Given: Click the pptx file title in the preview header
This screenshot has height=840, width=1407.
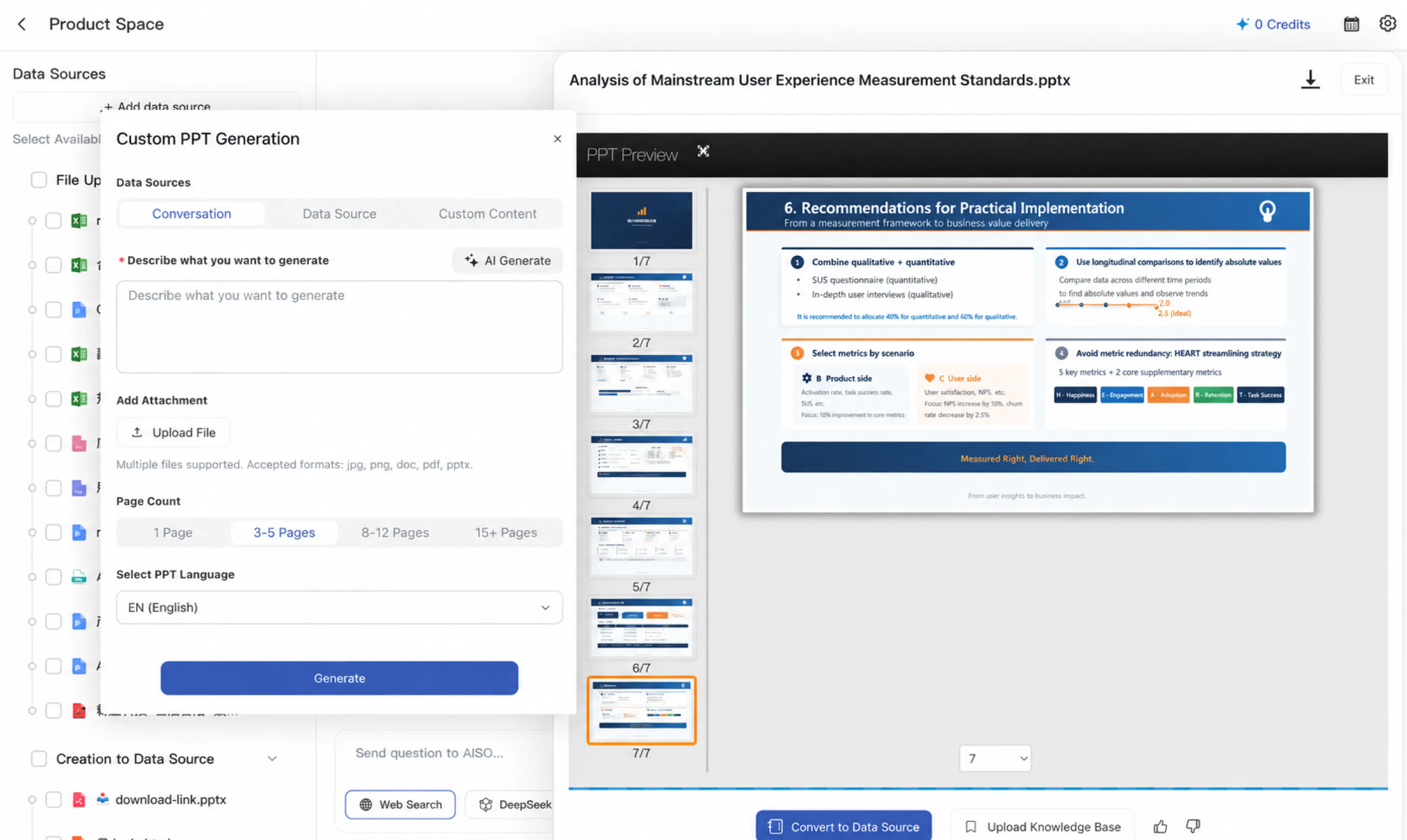Looking at the screenshot, I should click(x=819, y=80).
